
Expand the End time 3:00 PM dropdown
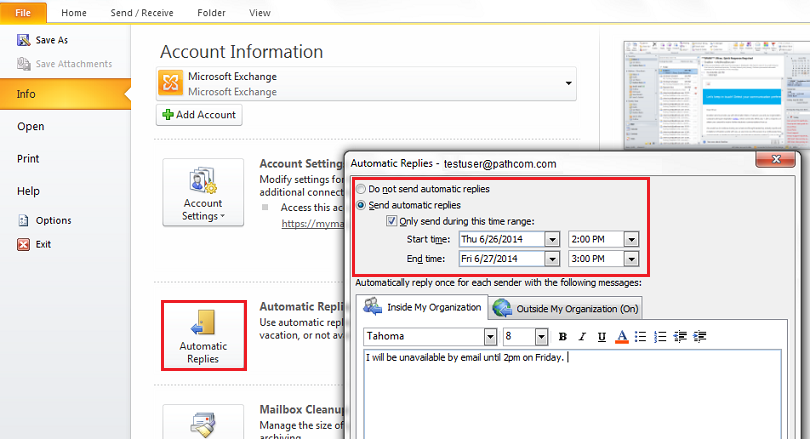point(631,259)
